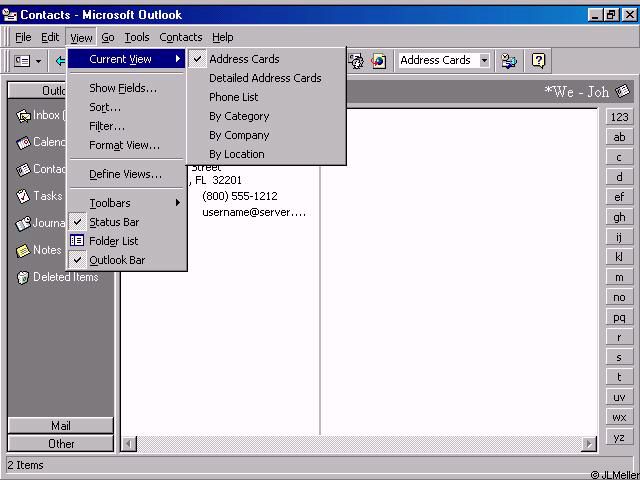The height and width of the screenshot is (480, 640).
Task: Open the Tools menu
Action: [x=136, y=37]
